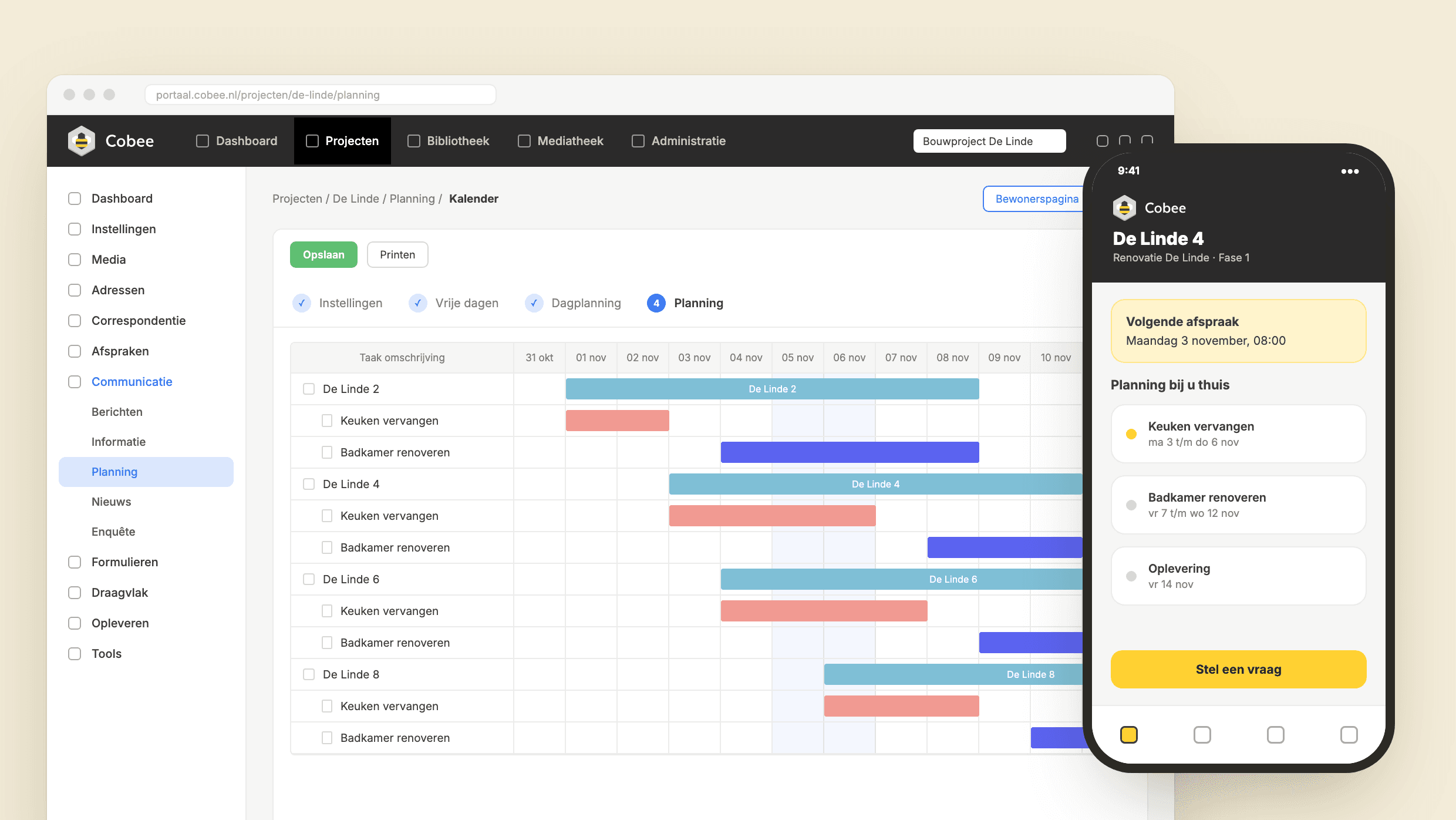Click the Formulieren icon in sidebar

(75, 562)
